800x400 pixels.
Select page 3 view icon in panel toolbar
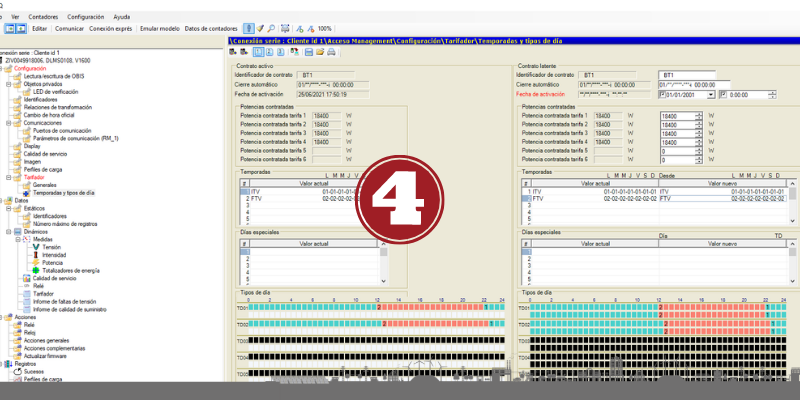point(280,52)
